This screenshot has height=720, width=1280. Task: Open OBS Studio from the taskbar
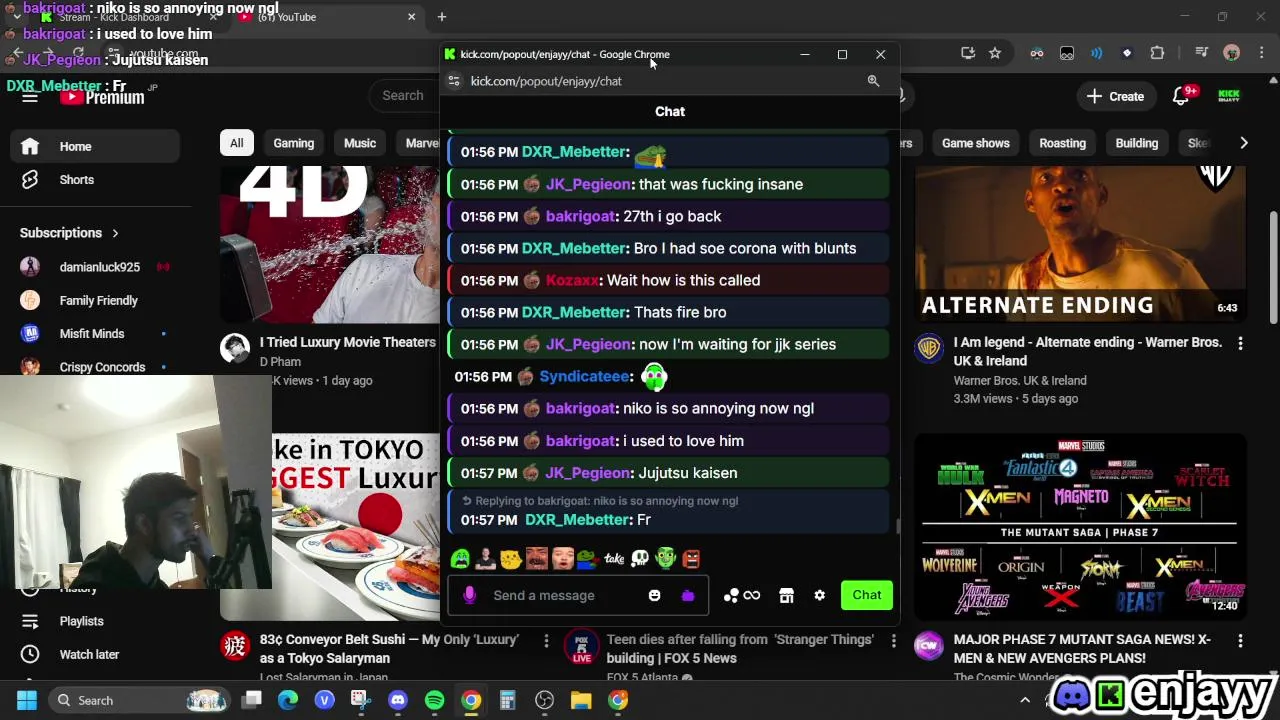[x=544, y=700]
